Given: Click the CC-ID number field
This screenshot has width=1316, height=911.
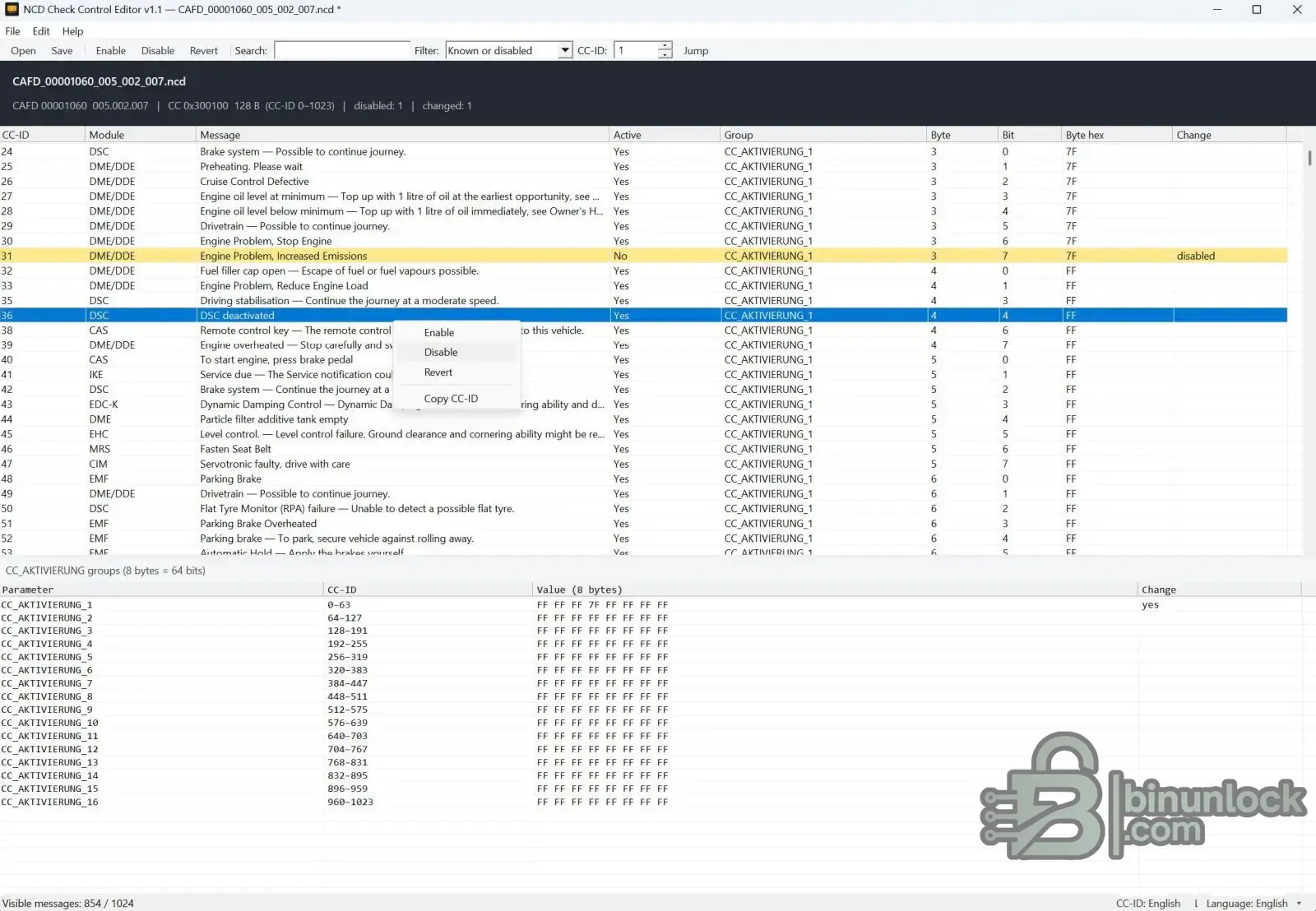Looking at the screenshot, I should pos(636,51).
